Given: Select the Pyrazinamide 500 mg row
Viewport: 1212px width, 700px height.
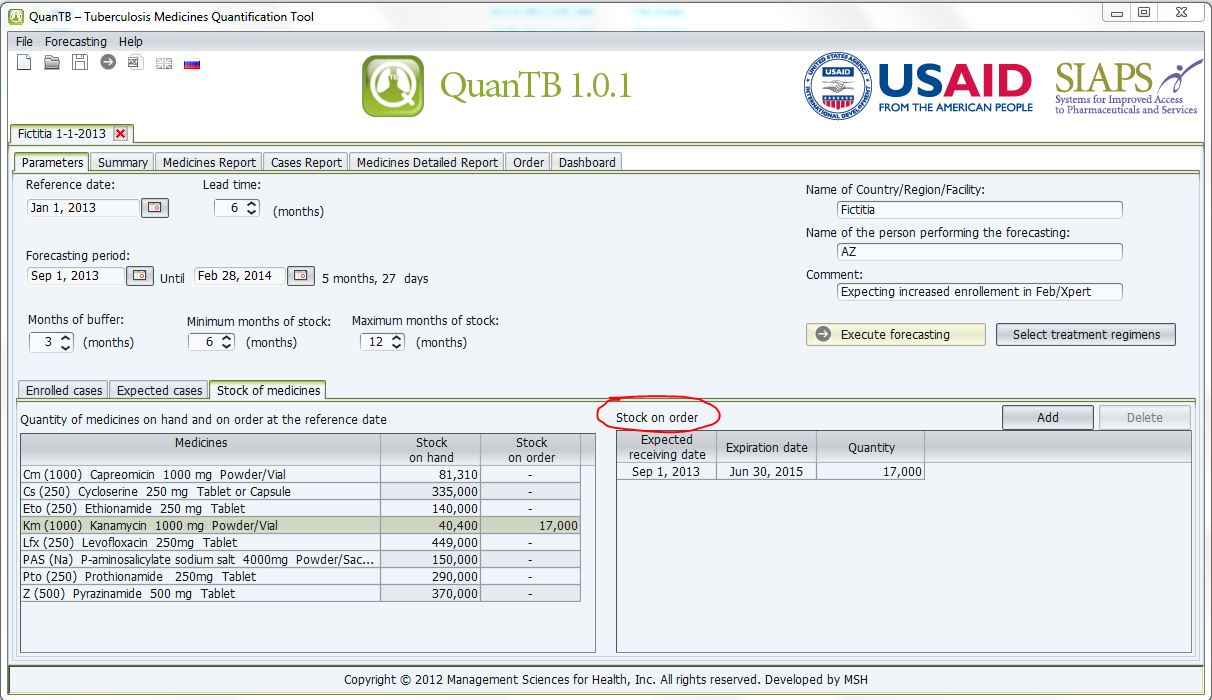Looking at the screenshot, I should click(300, 594).
